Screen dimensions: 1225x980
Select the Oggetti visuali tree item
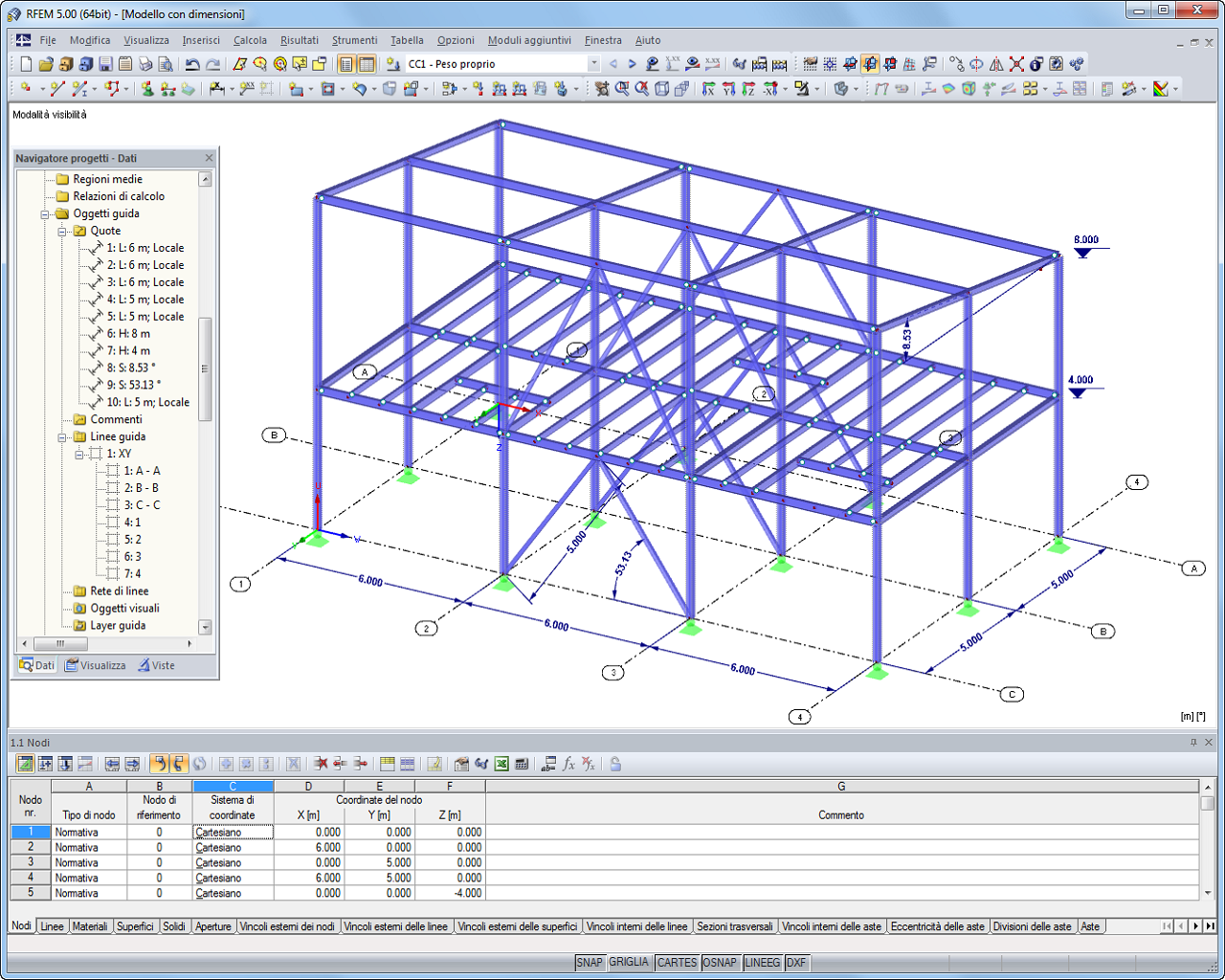tap(125, 609)
